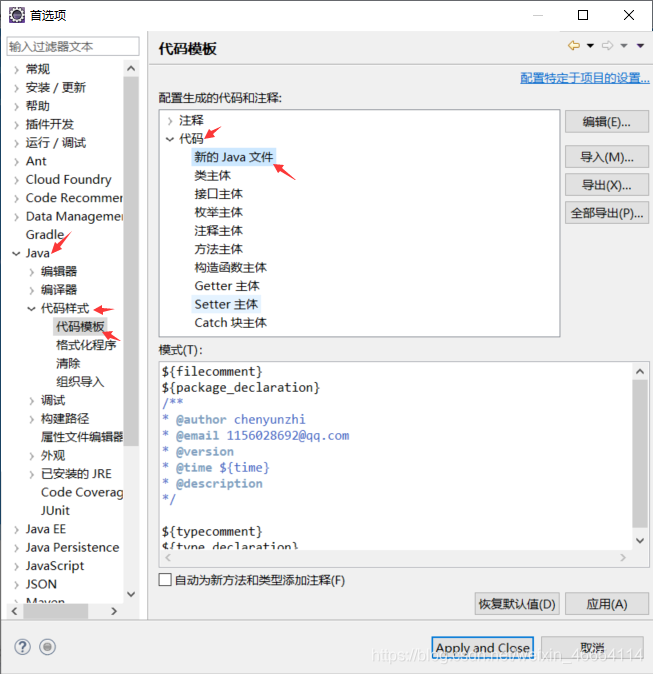Expand the Java EE node
The width and height of the screenshot is (653, 674).
coord(16,530)
